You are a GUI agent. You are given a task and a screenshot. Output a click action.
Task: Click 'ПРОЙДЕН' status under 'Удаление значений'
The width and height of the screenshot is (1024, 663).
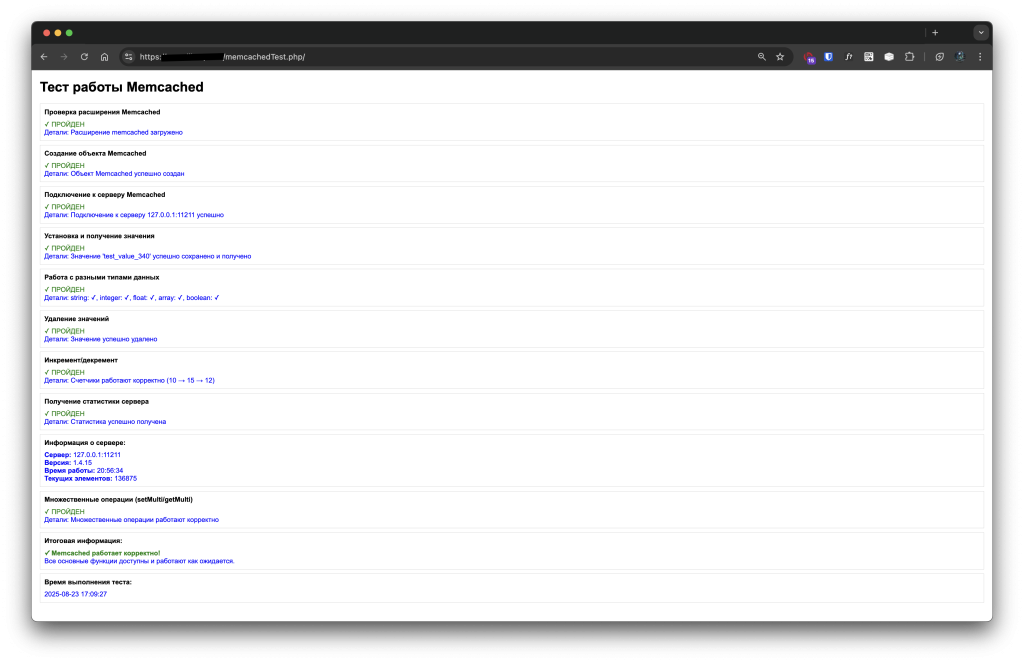64,331
